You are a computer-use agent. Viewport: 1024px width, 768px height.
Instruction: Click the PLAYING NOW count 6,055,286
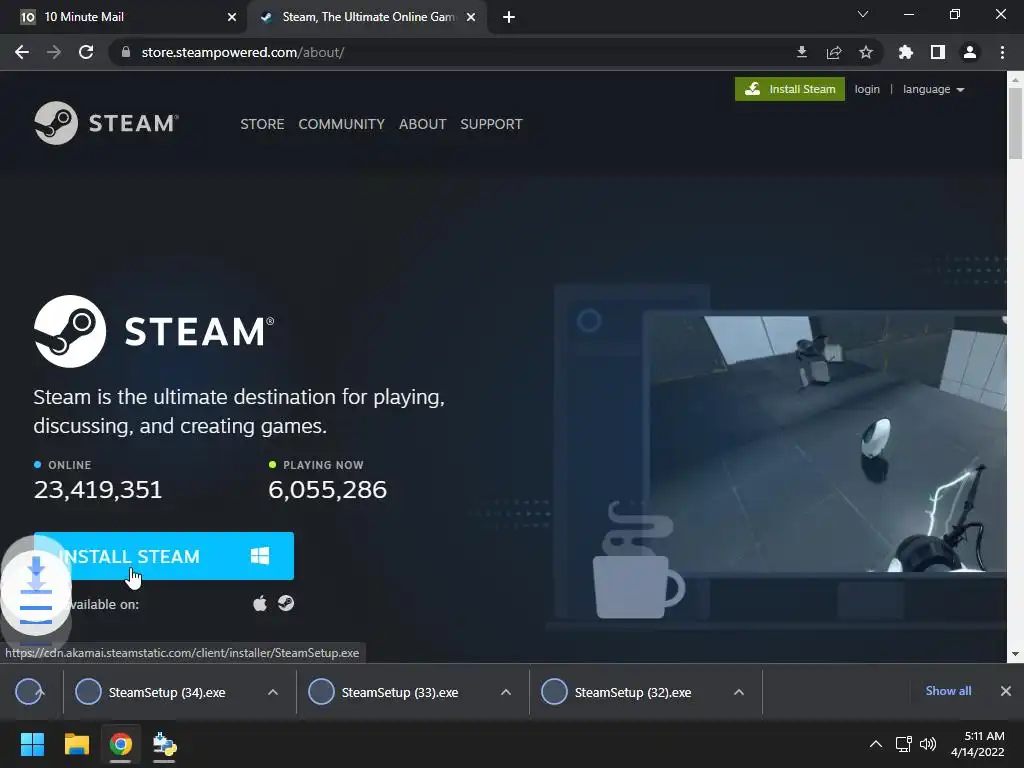pos(328,490)
